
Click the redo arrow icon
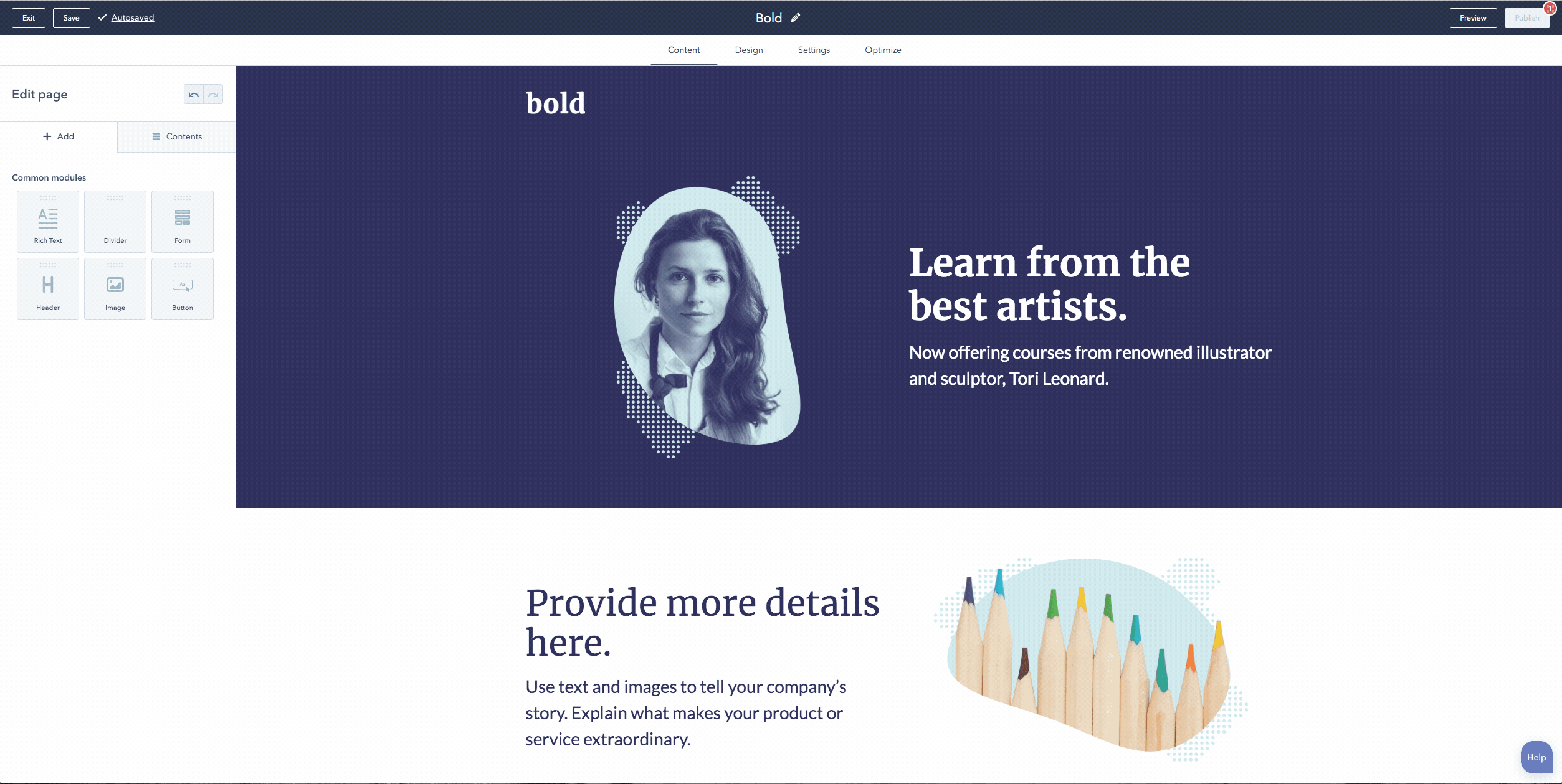click(213, 94)
